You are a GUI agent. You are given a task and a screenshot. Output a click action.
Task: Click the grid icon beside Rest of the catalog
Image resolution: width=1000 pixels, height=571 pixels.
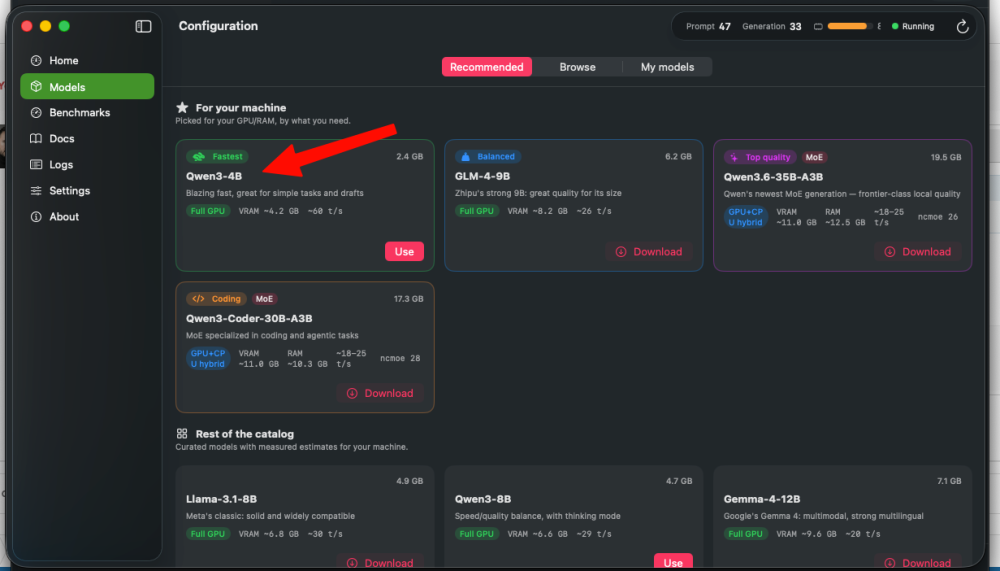[182, 434]
